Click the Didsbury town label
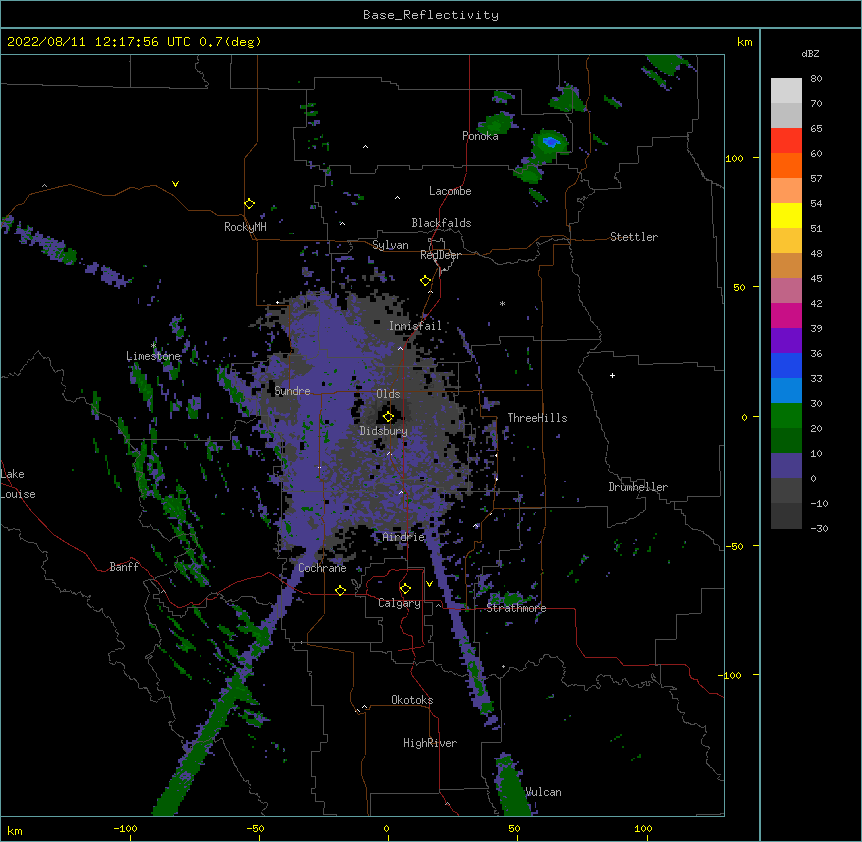Image resolution: width=862 pixels, height=842 pixels. pos(384,431)
